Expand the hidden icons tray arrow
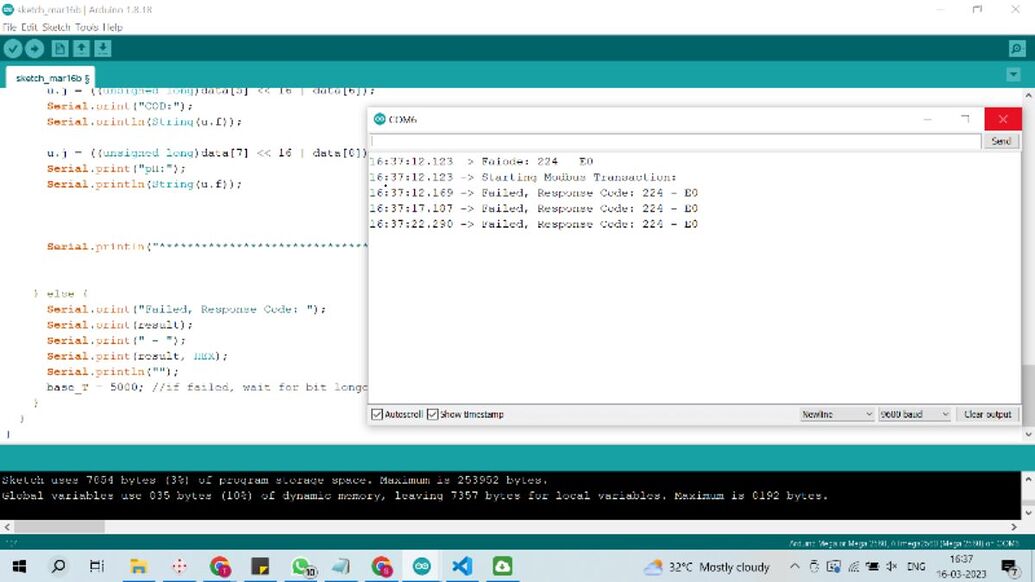The image size is (1035, 582). pyautogui.click(x=794, y=565)
